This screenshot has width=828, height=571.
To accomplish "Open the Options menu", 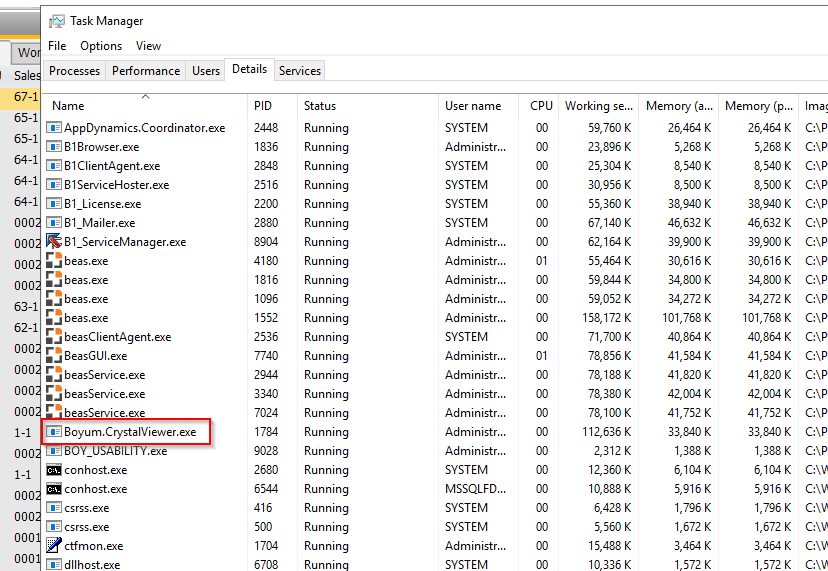I will [101, 46].
